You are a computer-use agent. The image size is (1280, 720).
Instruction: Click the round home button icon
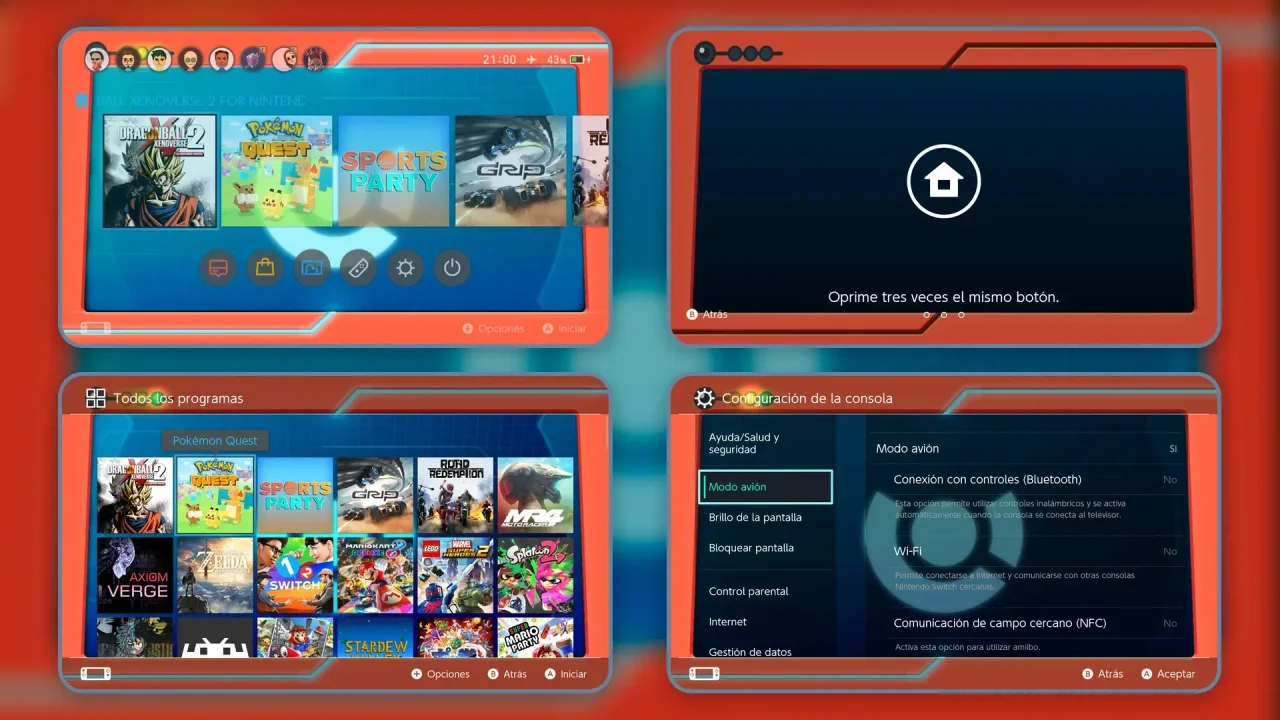click(x=944, y=181)
